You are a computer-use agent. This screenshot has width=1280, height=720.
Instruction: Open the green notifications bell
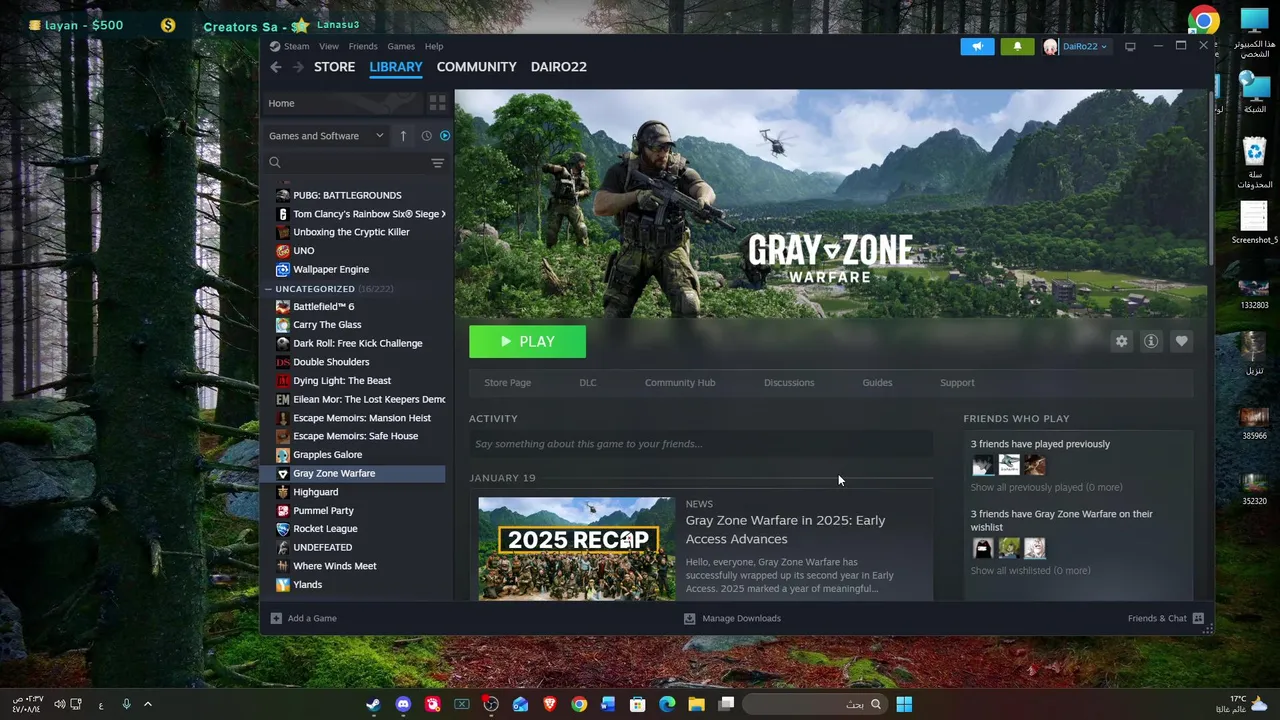pyautogui.click(x=1018, y=46)
